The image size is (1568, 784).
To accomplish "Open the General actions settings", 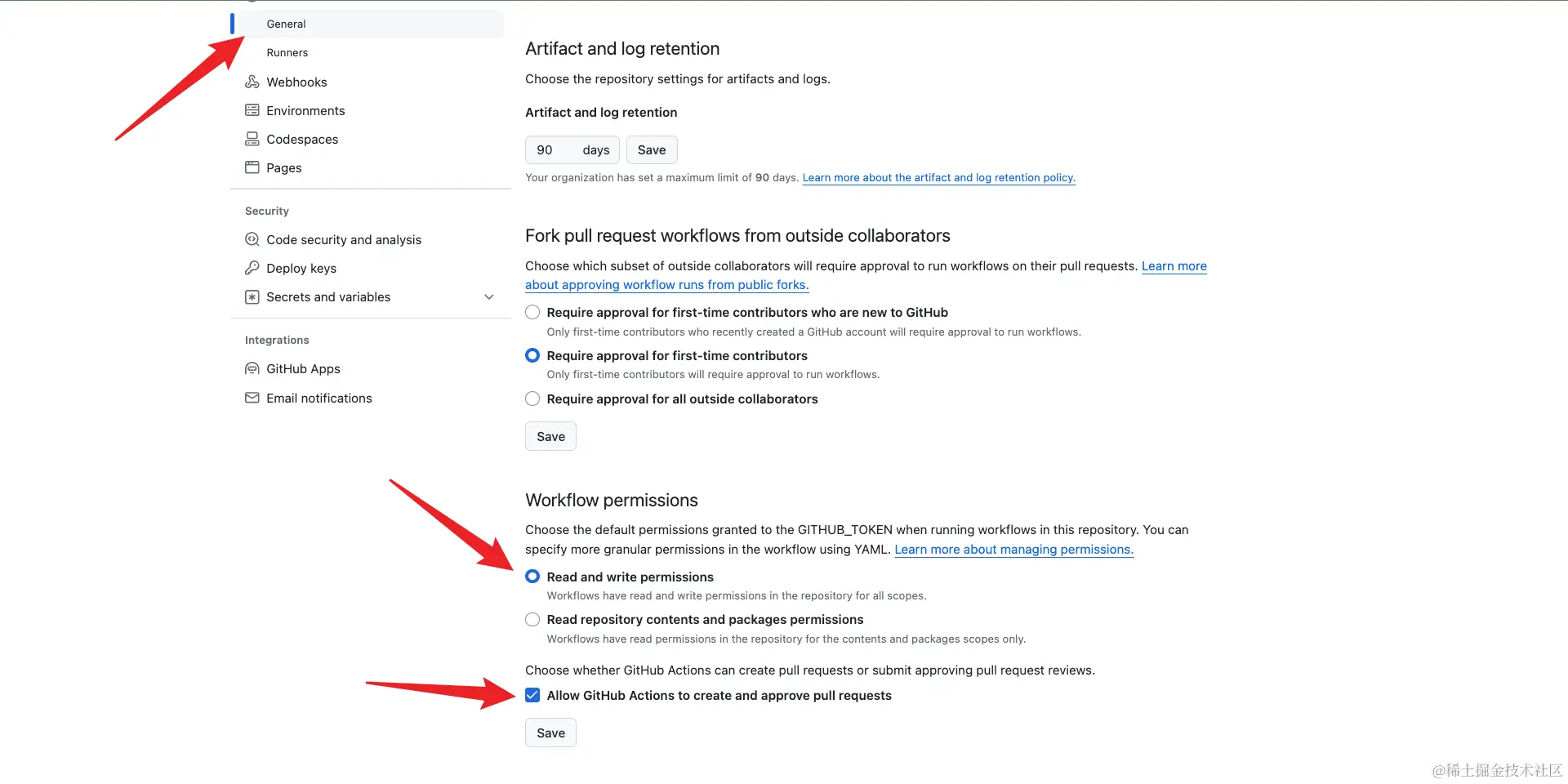I will (x=286, y=24).
